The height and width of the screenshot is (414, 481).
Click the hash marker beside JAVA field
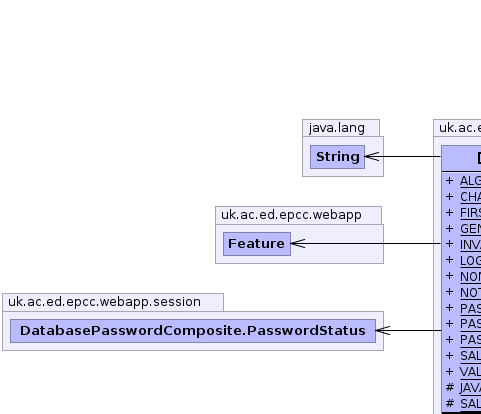pos(450,387)
